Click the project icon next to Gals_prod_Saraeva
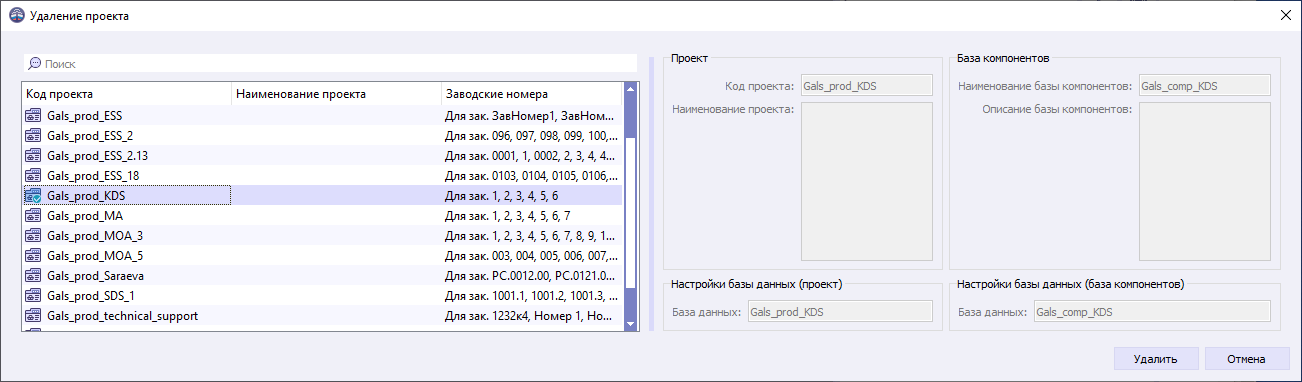Viewport: 1302px width, 382px height. (x=33, y=276)
